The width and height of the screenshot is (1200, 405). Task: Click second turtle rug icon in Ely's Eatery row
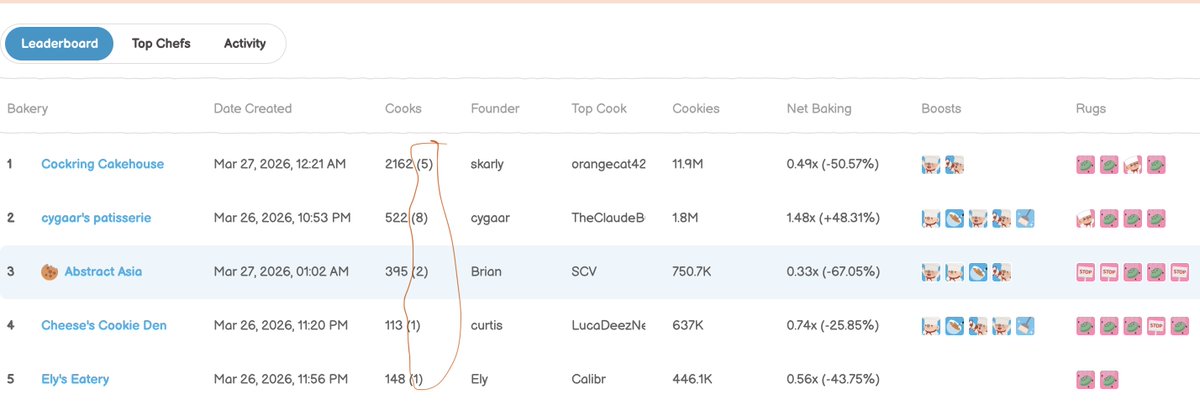(x=1109, y=380)
